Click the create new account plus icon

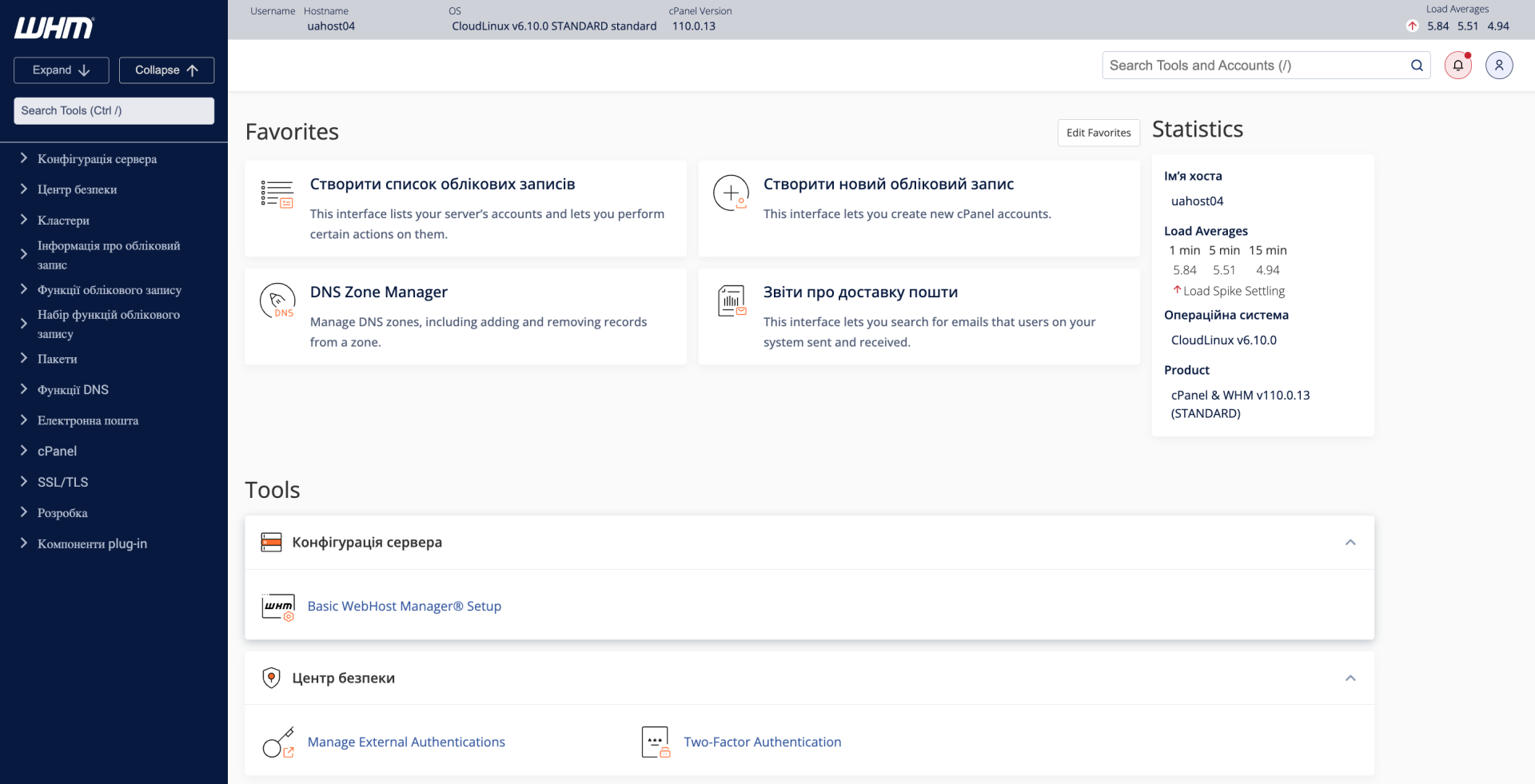(x=730, y=193)
